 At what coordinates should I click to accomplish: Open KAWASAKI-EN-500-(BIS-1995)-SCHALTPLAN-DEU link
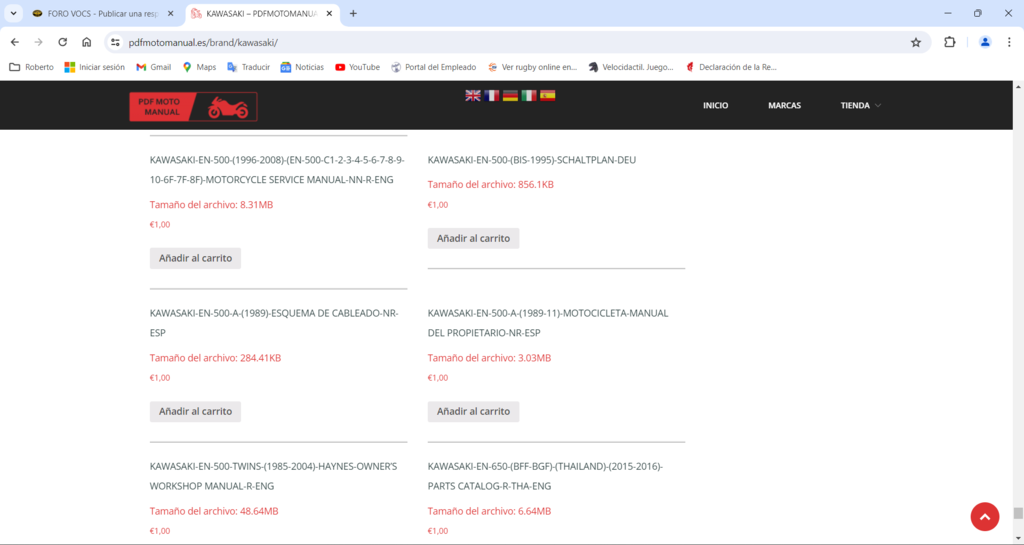point(532,160)
